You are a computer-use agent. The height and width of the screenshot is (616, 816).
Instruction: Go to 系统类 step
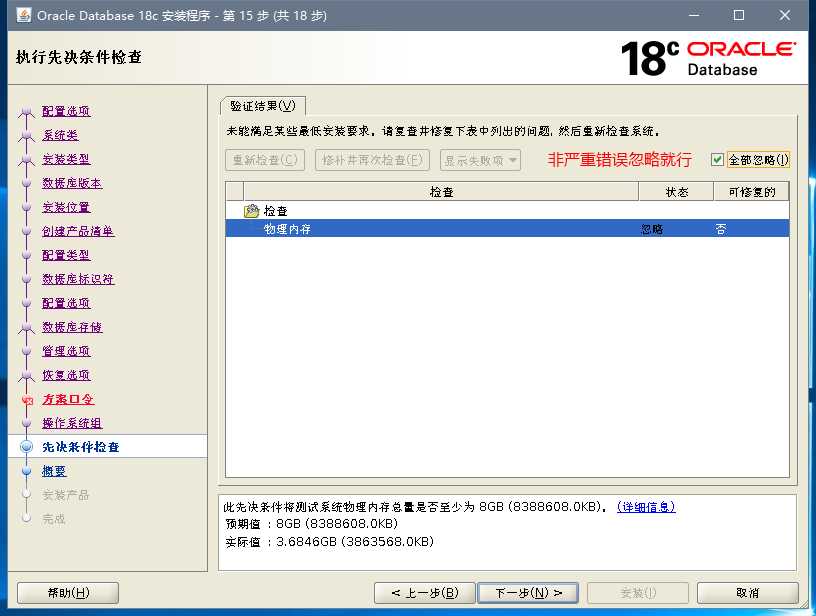coord(60,135)
